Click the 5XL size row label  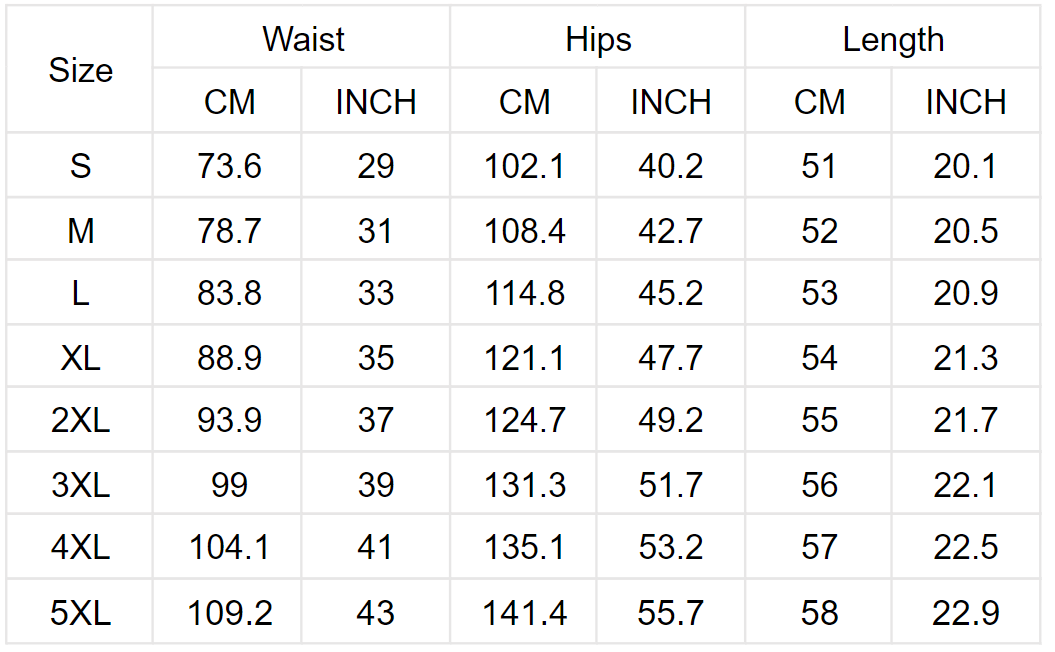pos(80,612)
